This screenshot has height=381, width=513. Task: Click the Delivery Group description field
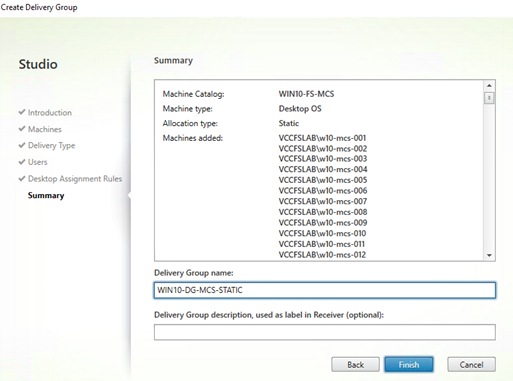[x=325, y=332]
